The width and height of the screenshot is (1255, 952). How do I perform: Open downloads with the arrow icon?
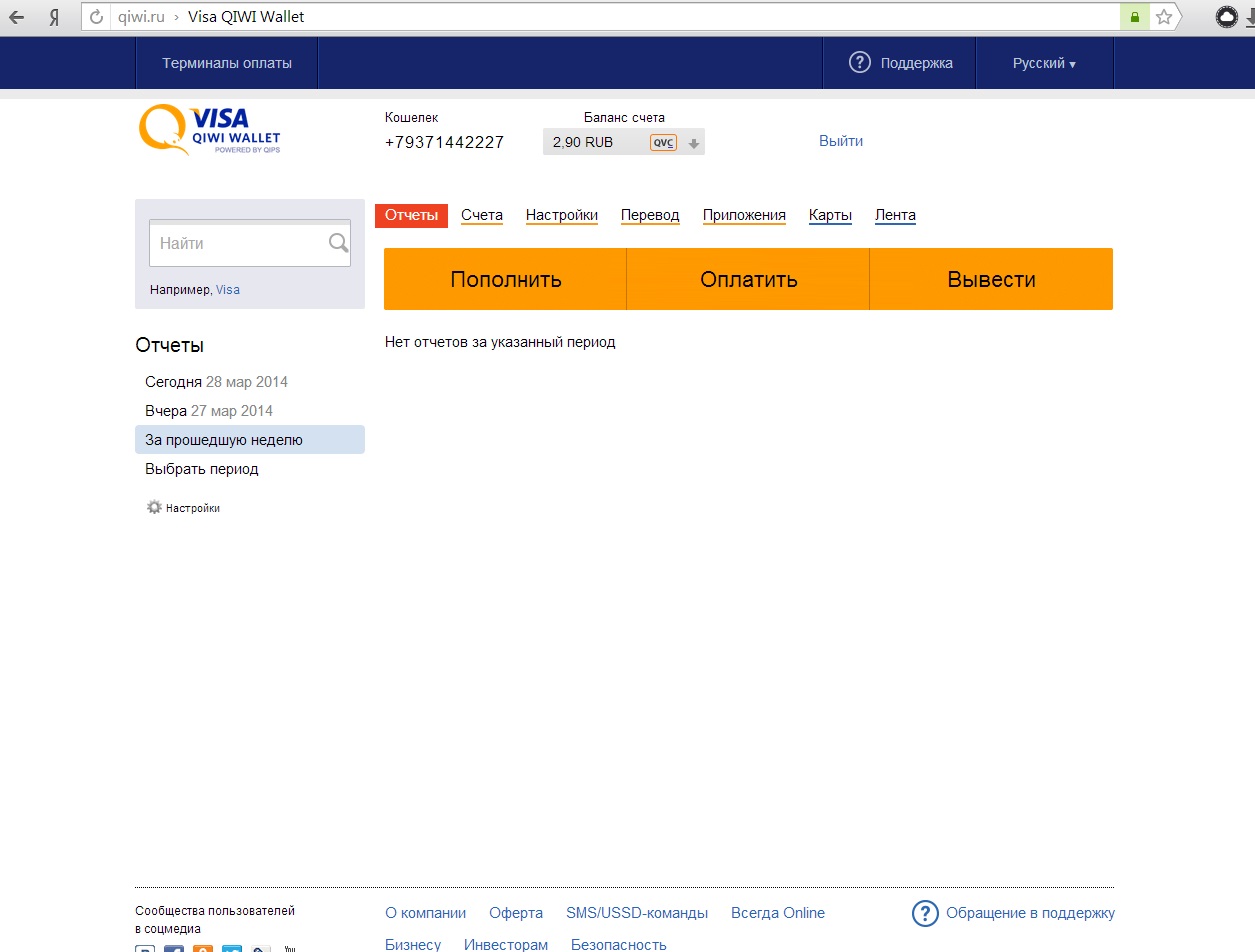coord(1250,17)
